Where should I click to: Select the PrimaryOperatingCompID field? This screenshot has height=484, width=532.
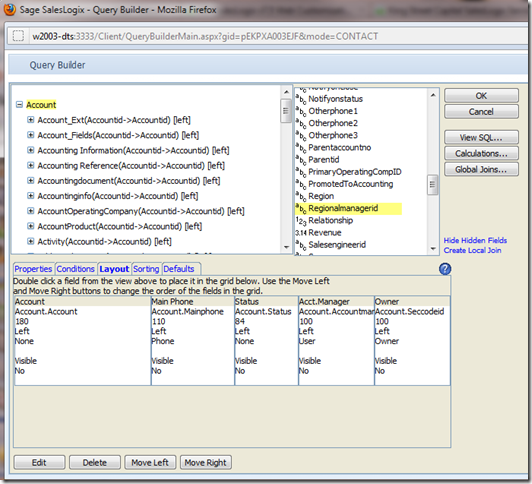point(355,172)
